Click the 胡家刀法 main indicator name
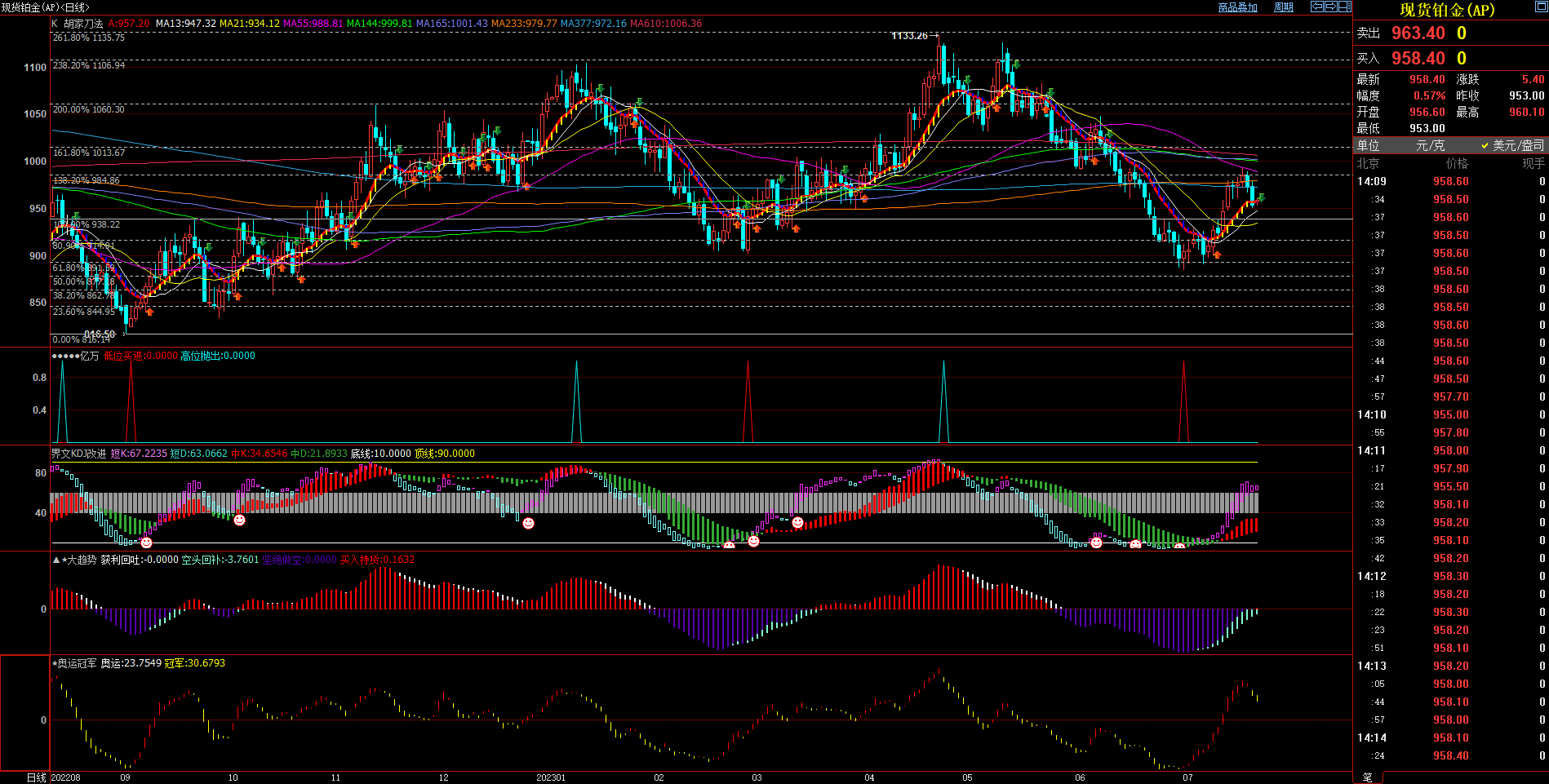 tap(83, 24)
